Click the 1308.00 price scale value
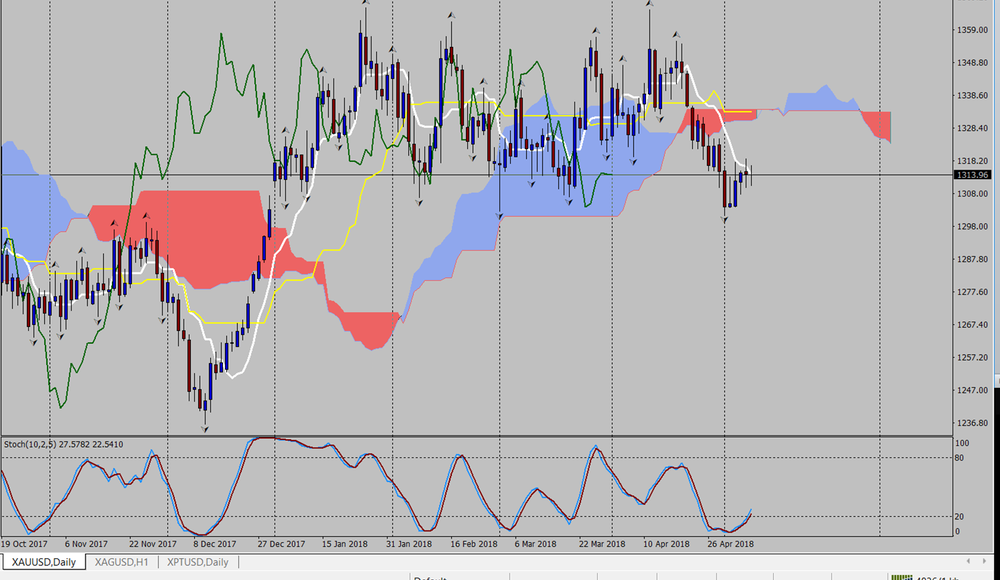 (972, 194)
